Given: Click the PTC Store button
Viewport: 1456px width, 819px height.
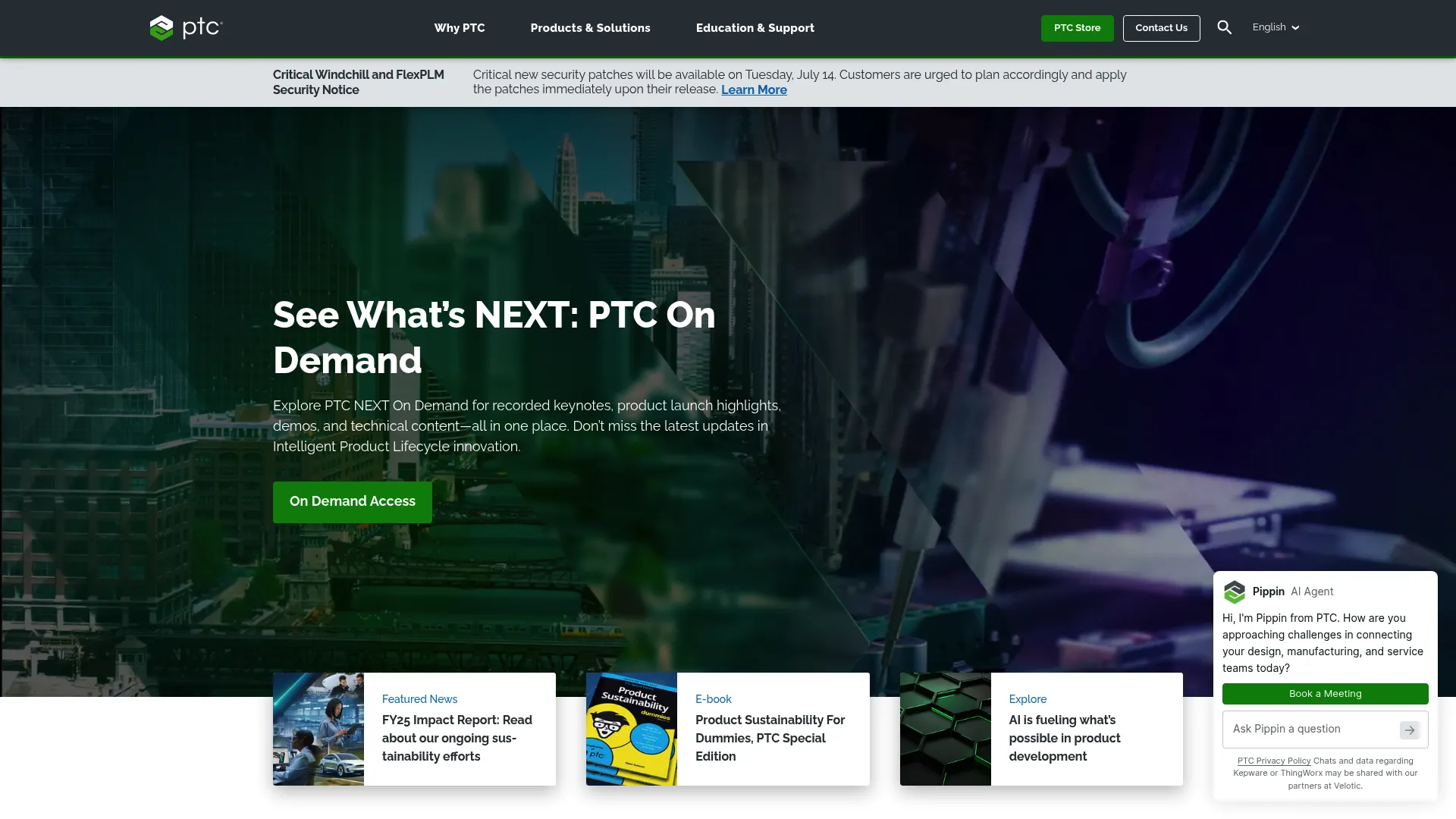Looking at the screenshot, I should [x=1077, y=28].
